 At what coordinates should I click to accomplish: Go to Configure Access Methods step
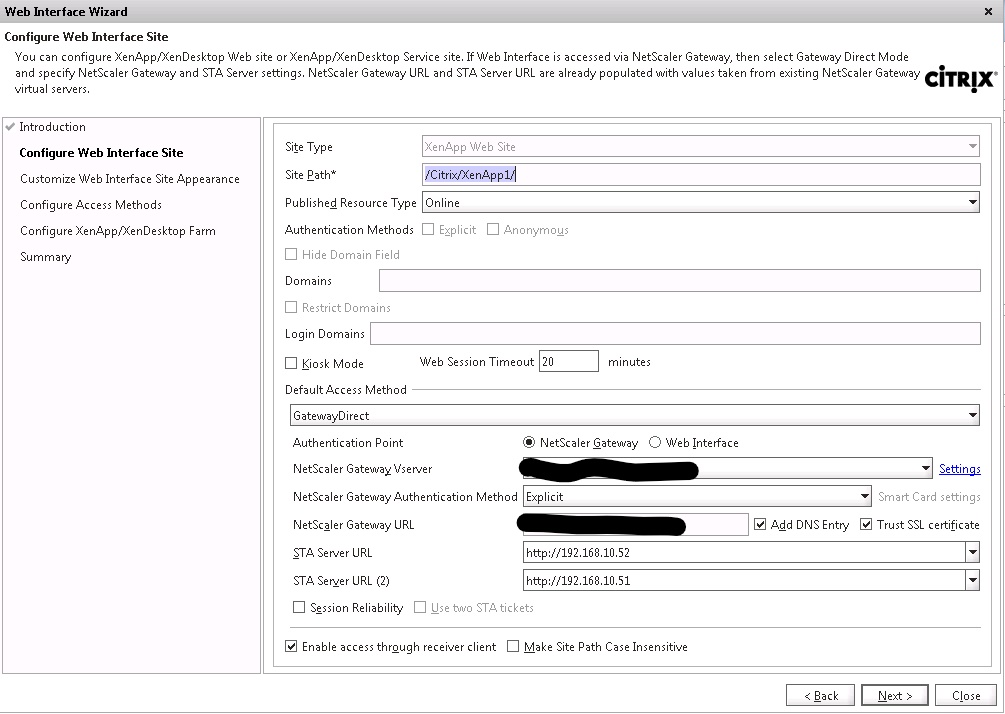pos(91,205)
